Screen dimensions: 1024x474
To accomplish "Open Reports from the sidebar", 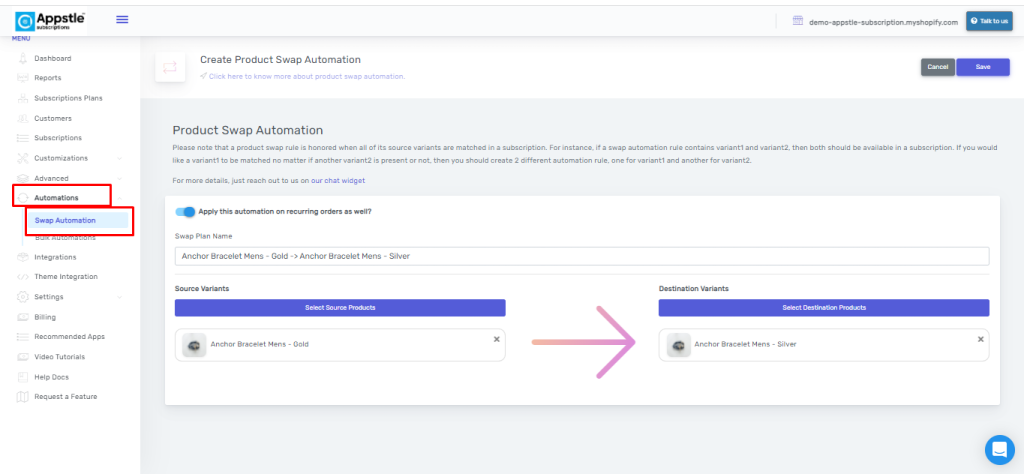I will click(x=48, y=78).
